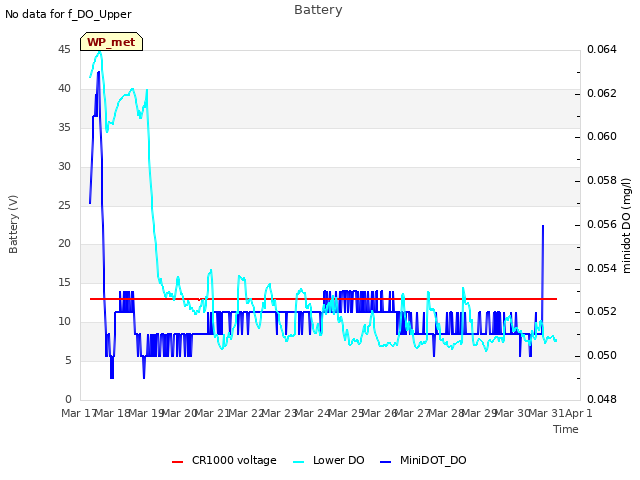Click the Battery (V) axis label
Screen dimensions: 640x480
point(13,224)
